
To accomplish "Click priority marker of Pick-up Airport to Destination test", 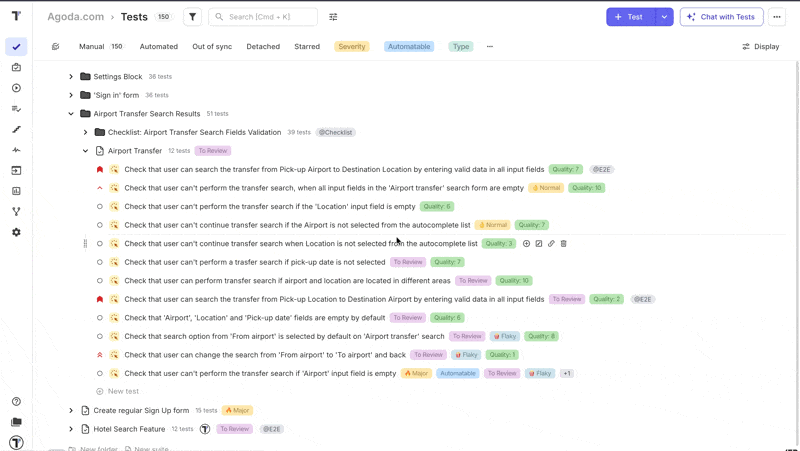I will [x=99, y=169].
